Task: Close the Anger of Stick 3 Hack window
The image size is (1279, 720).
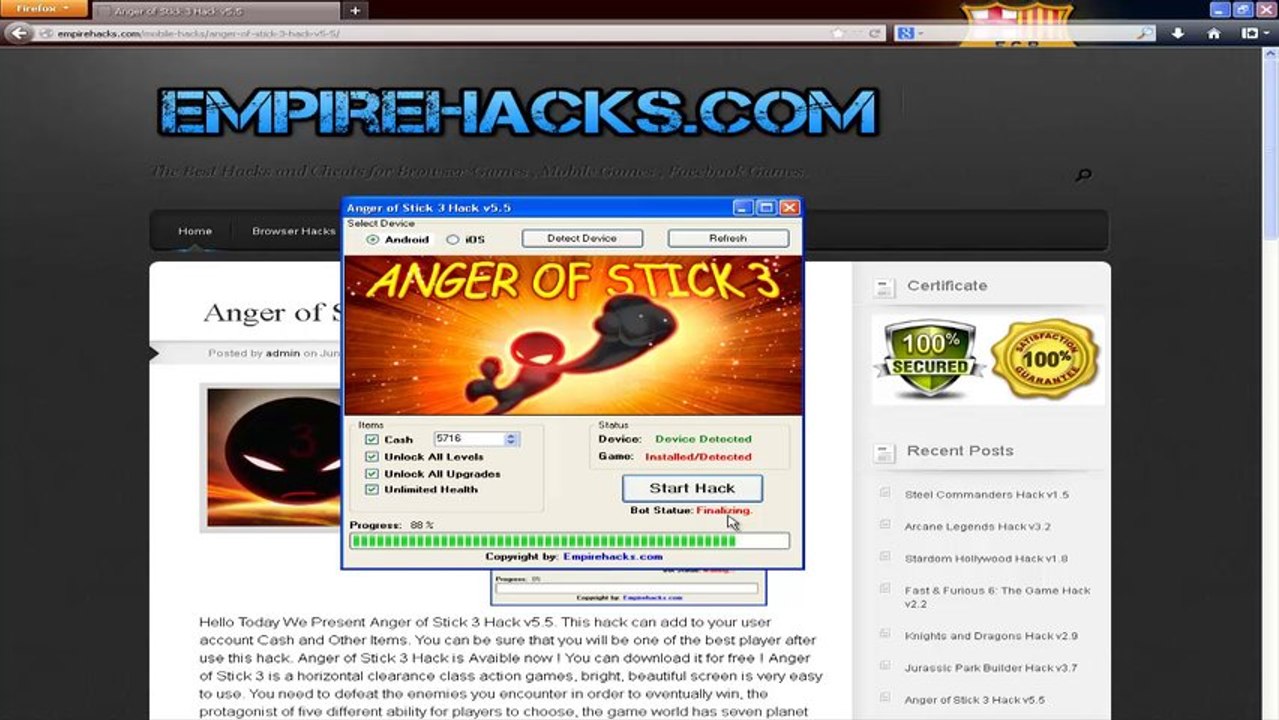Action: [789, 207]
